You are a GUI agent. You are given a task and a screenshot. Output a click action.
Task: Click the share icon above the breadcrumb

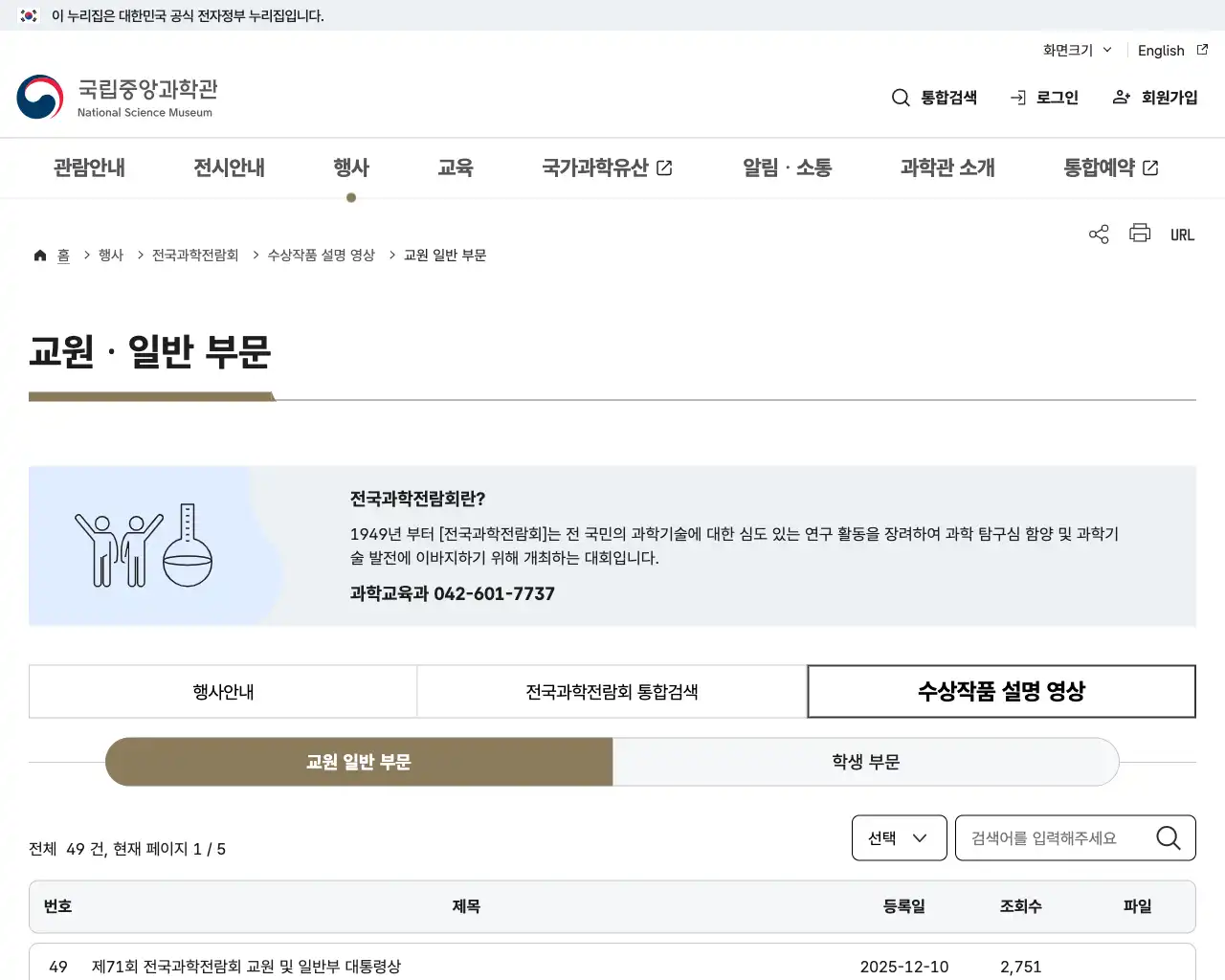point(1098,233)
